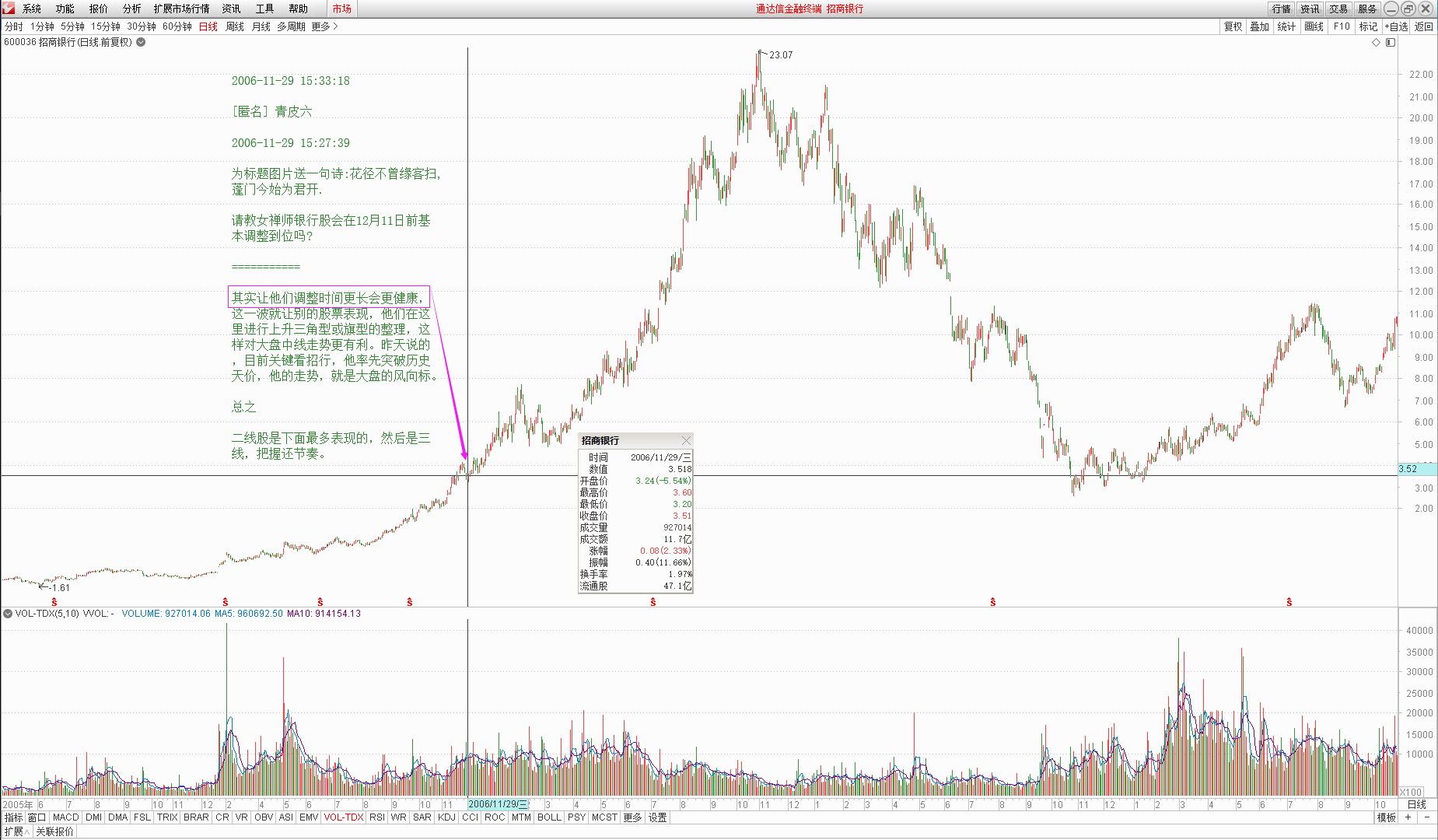Screen dimensions: 1438x840
Task: Switch chart to 周线 weekly period
Action: tap(234, 26)
